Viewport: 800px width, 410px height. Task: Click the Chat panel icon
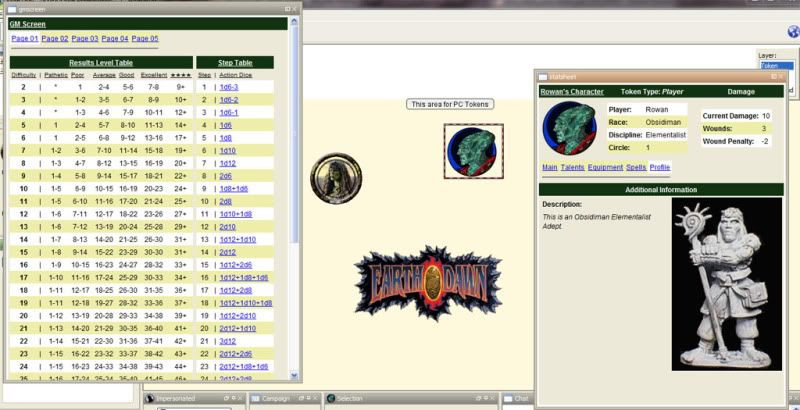[508, 398]
